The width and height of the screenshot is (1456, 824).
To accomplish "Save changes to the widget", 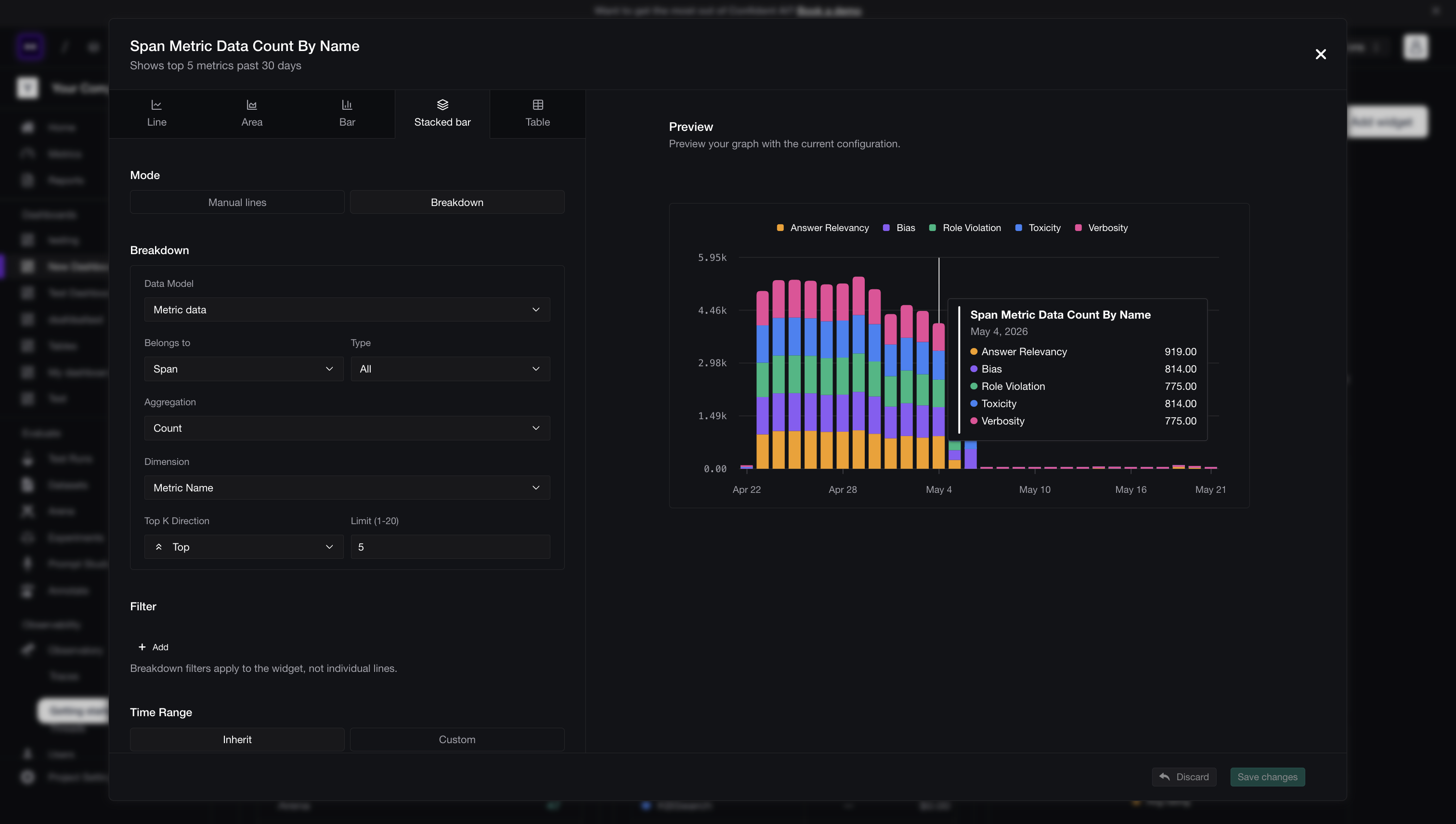I will 1267,776.
